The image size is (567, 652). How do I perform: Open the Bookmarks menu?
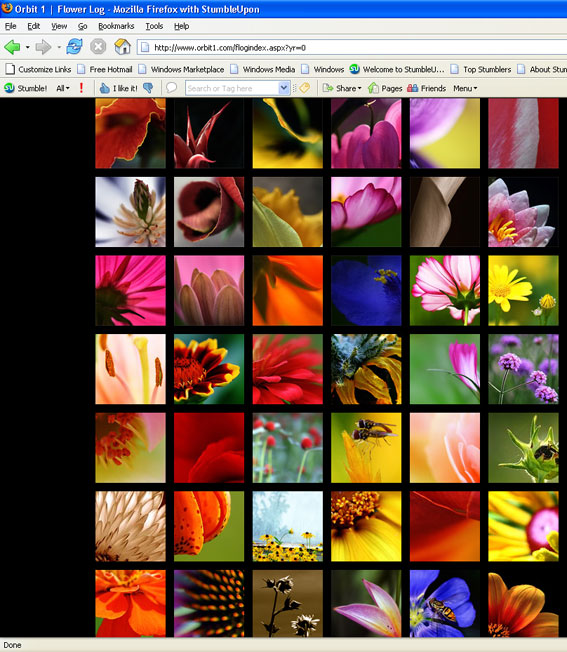tap(116, 26)
